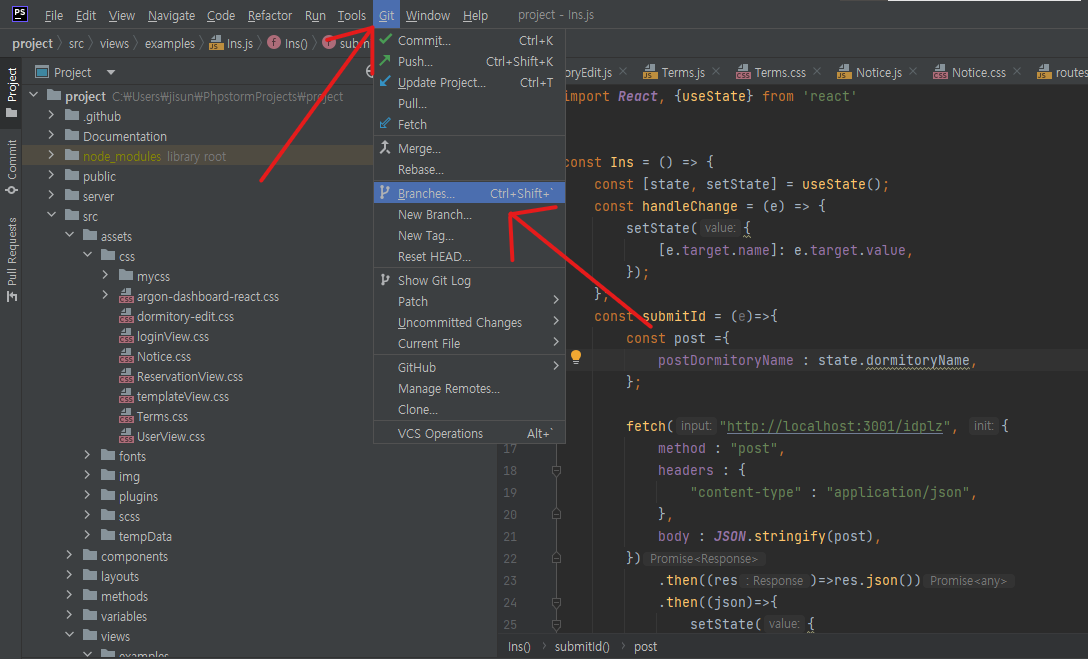Open Branches... from Git menu
This screenshot has width=1088, height=659.
coord(469,194)
